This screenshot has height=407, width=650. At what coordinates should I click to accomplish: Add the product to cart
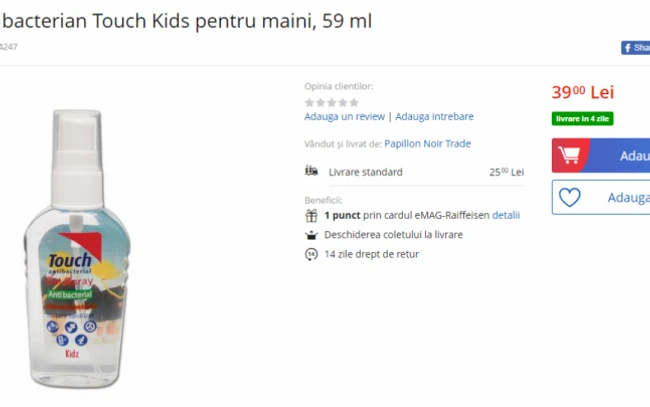click(601, 155)
